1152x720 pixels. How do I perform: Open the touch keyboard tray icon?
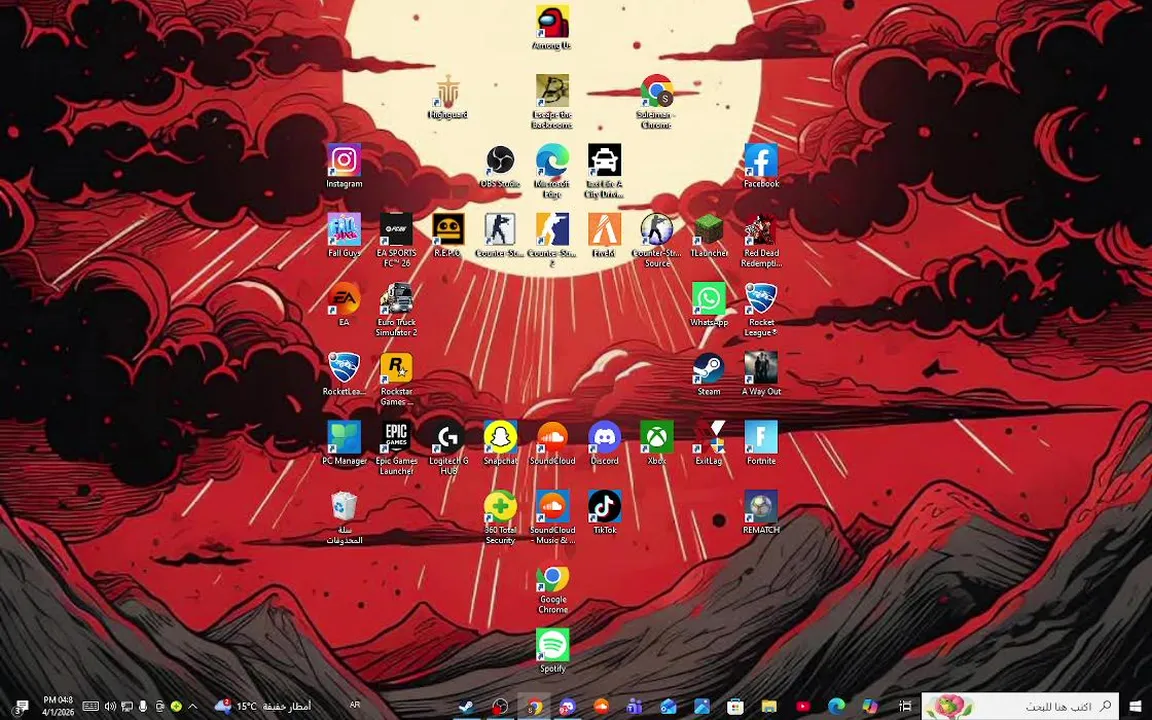pyautogui.click(x=90, y=706)
